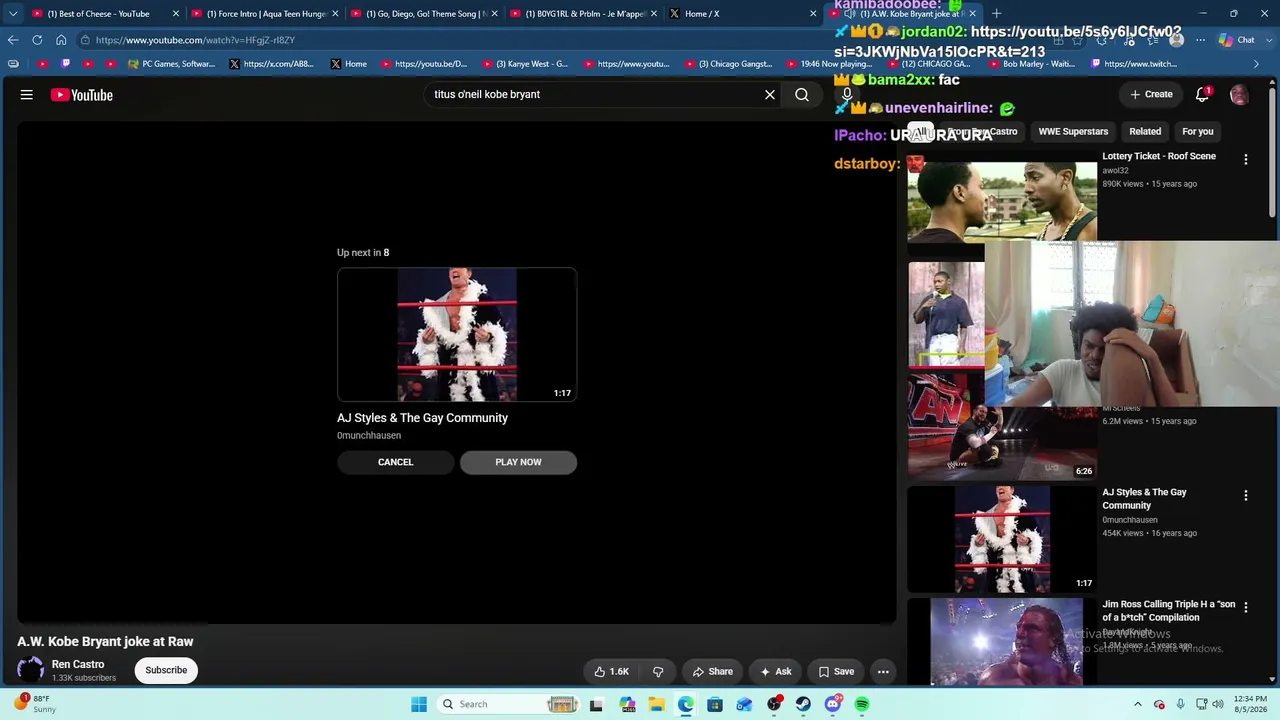
Task: Open Jim Ross Triple H compilation thumbnail
Action: coord(1002,642)
